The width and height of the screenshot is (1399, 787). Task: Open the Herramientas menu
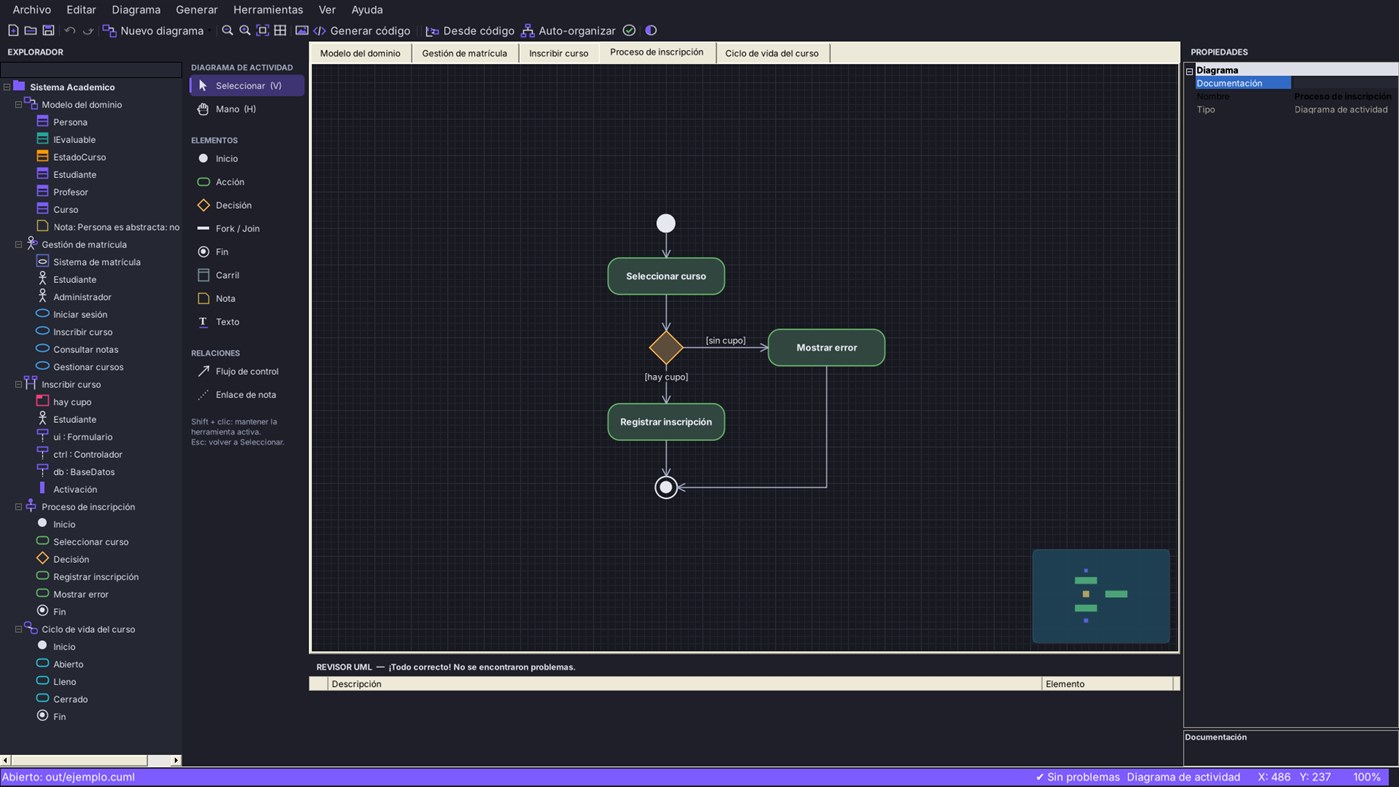268,10
